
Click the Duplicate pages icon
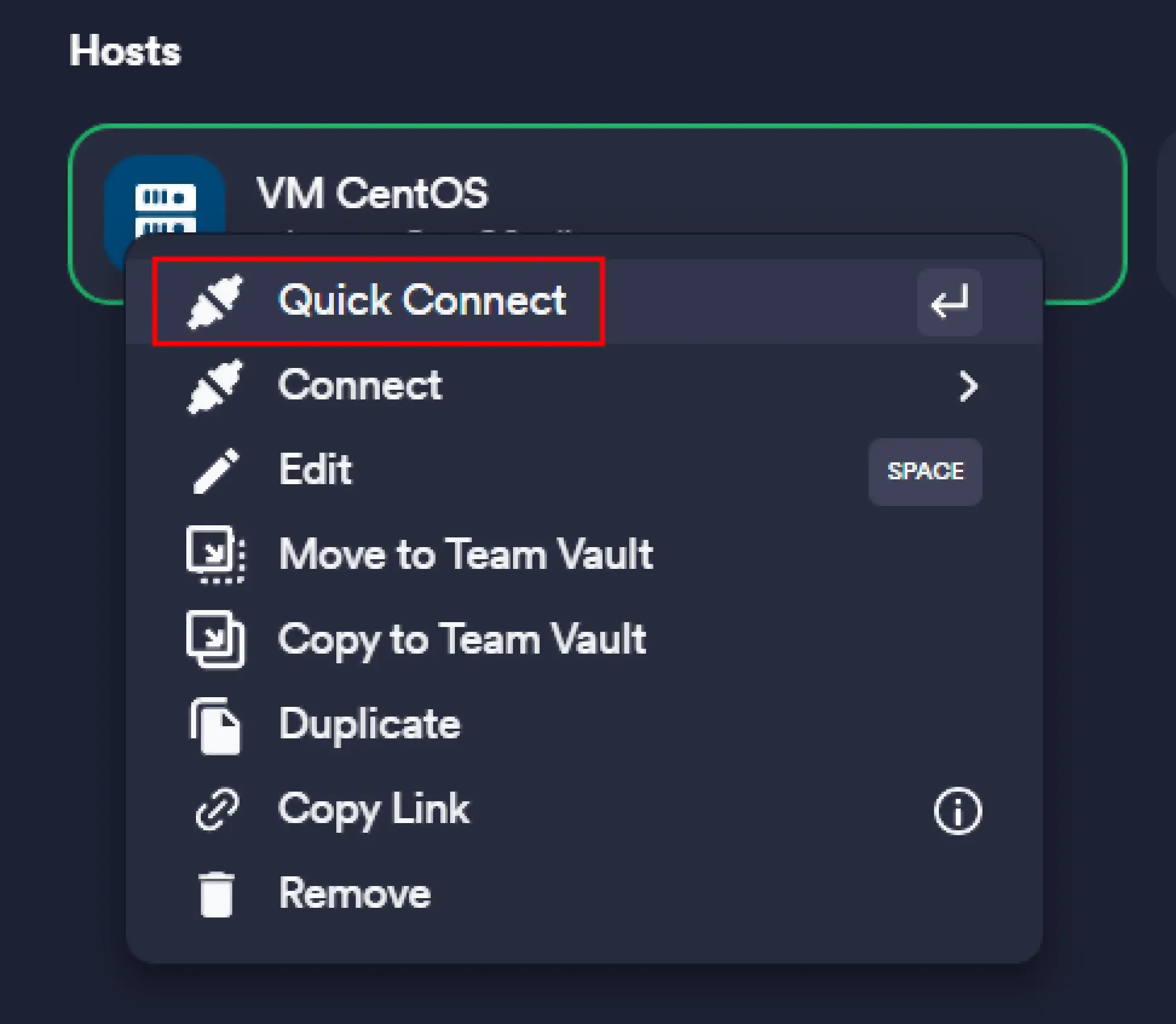click(216, 725)
